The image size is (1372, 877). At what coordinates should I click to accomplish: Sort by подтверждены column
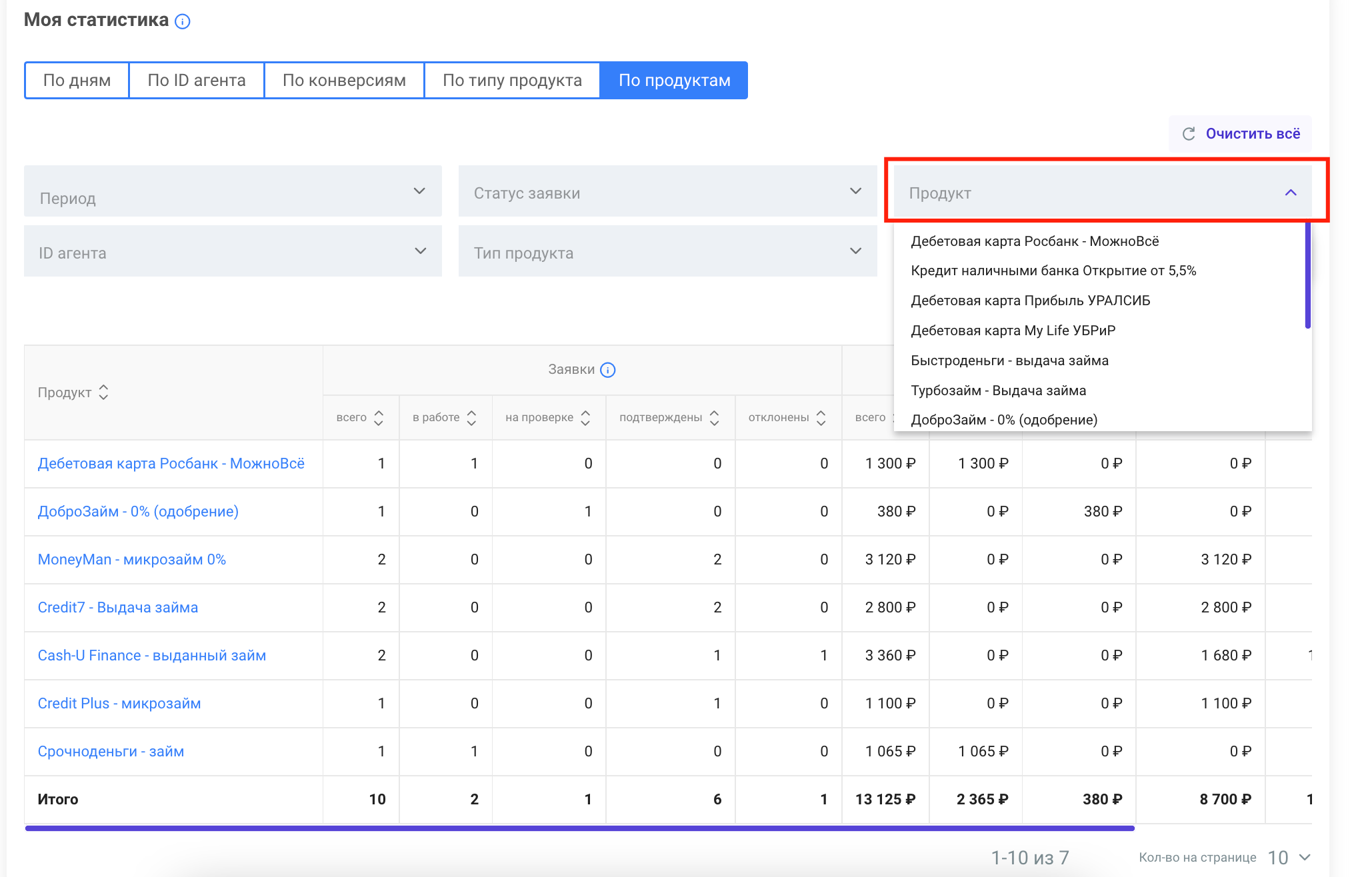point(714,418)
